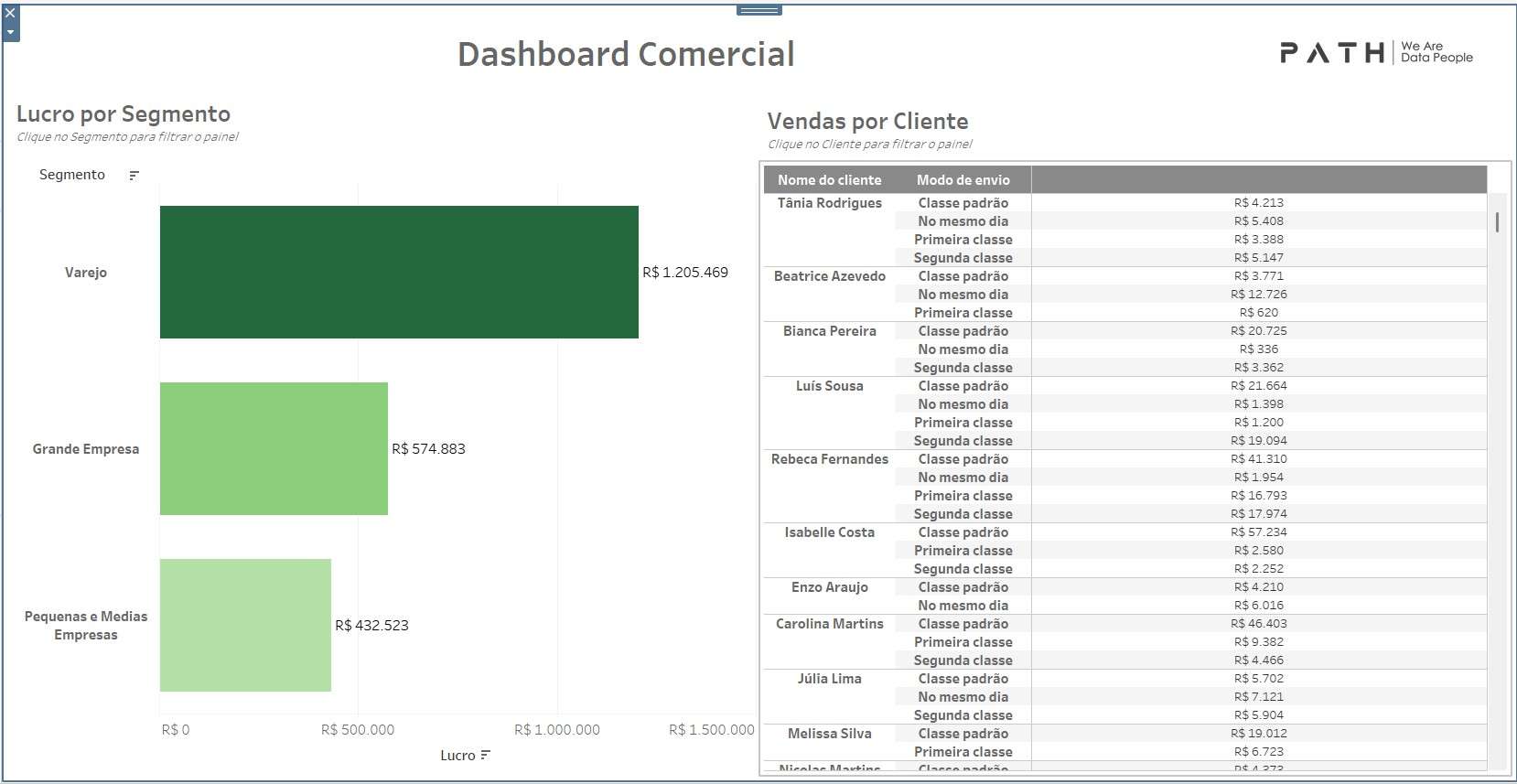Screen dimensions: 1517x784
Task: Select client Rebeca Fernandes in the table
Action: [x=829, y=459]
